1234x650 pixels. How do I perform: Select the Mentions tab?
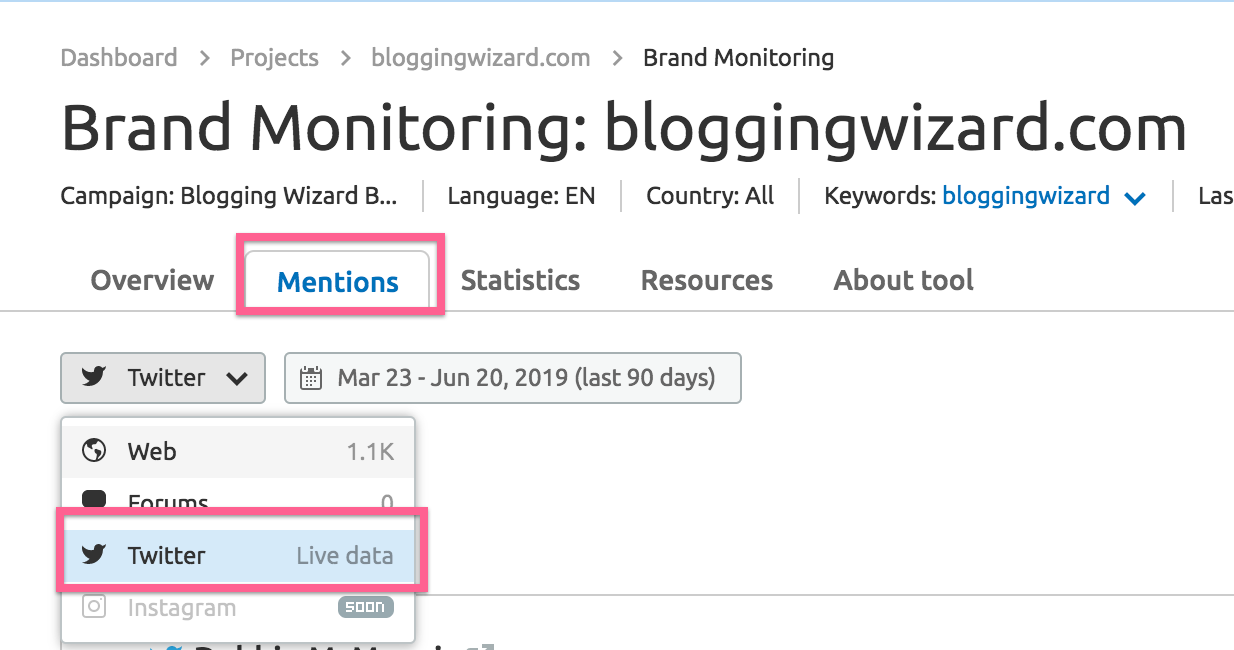pos(338,282)
